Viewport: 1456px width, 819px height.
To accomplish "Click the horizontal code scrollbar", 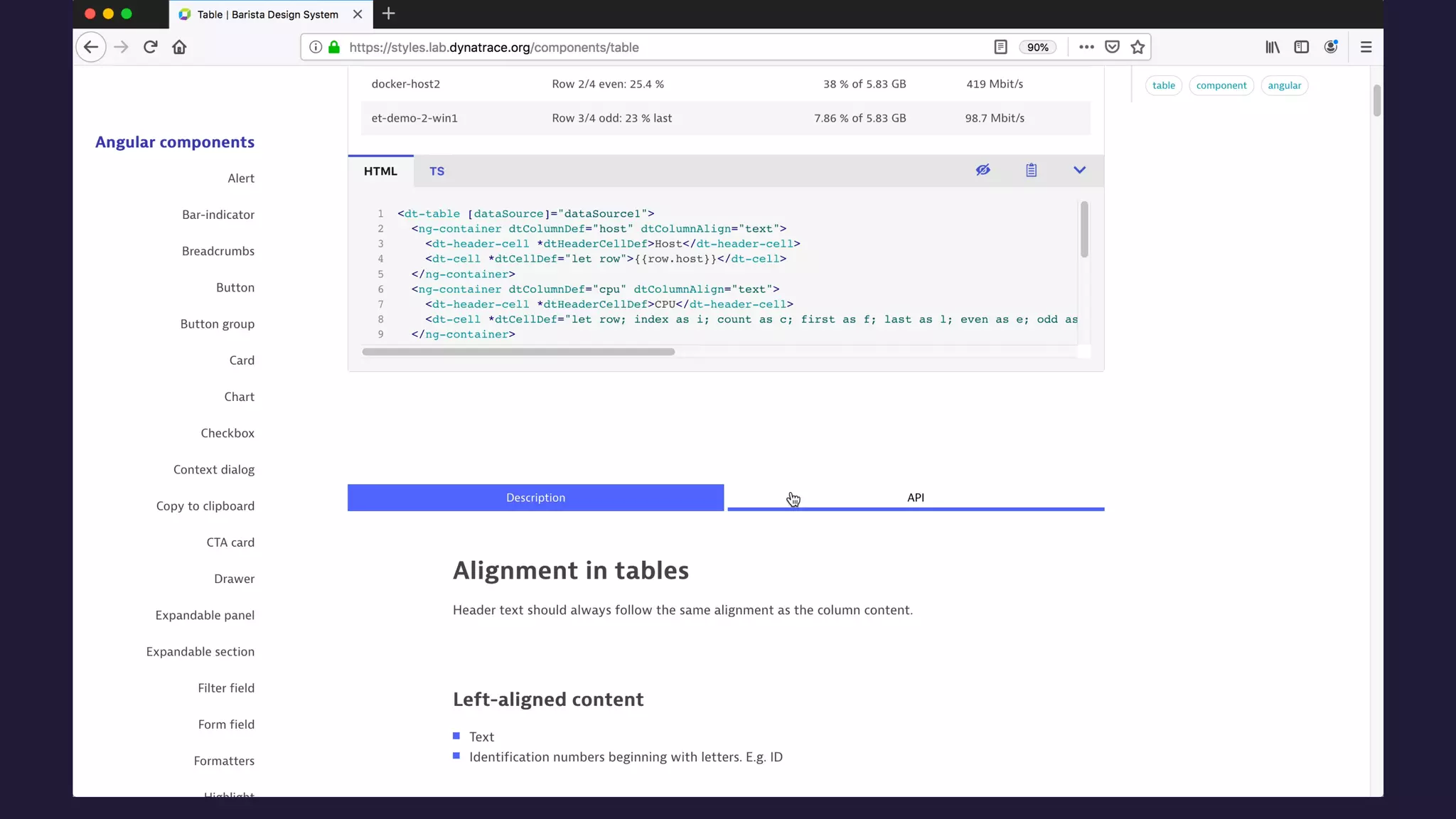I will click(x=518, y=352).
